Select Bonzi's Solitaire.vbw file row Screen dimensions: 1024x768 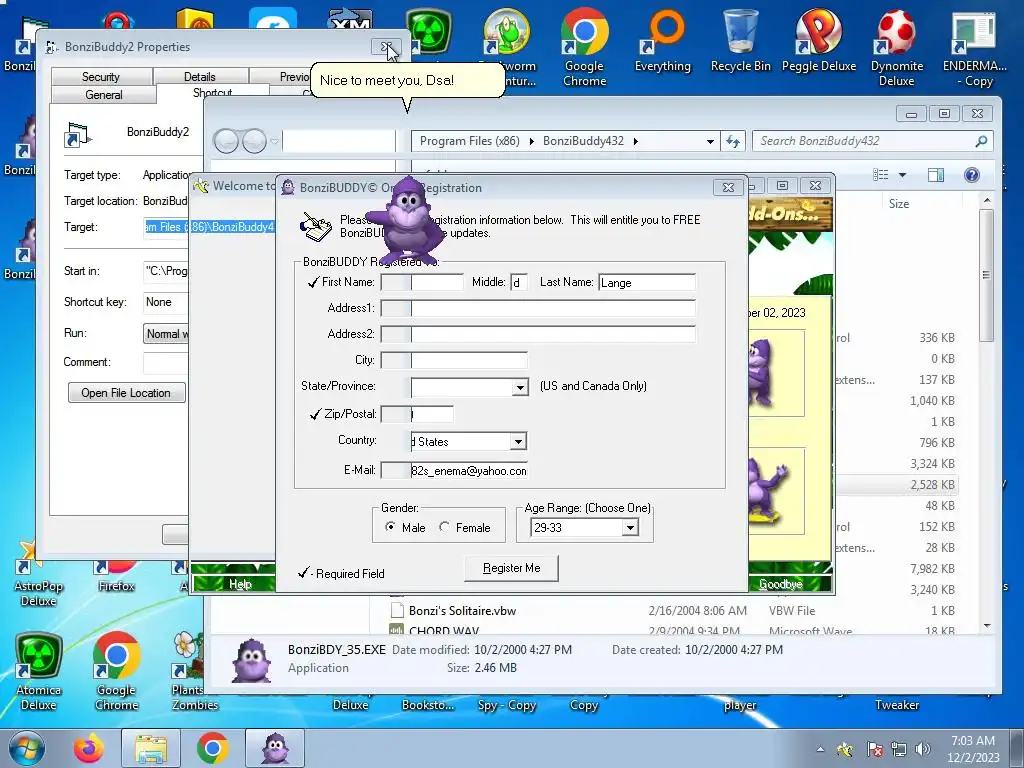coord(673,611)
